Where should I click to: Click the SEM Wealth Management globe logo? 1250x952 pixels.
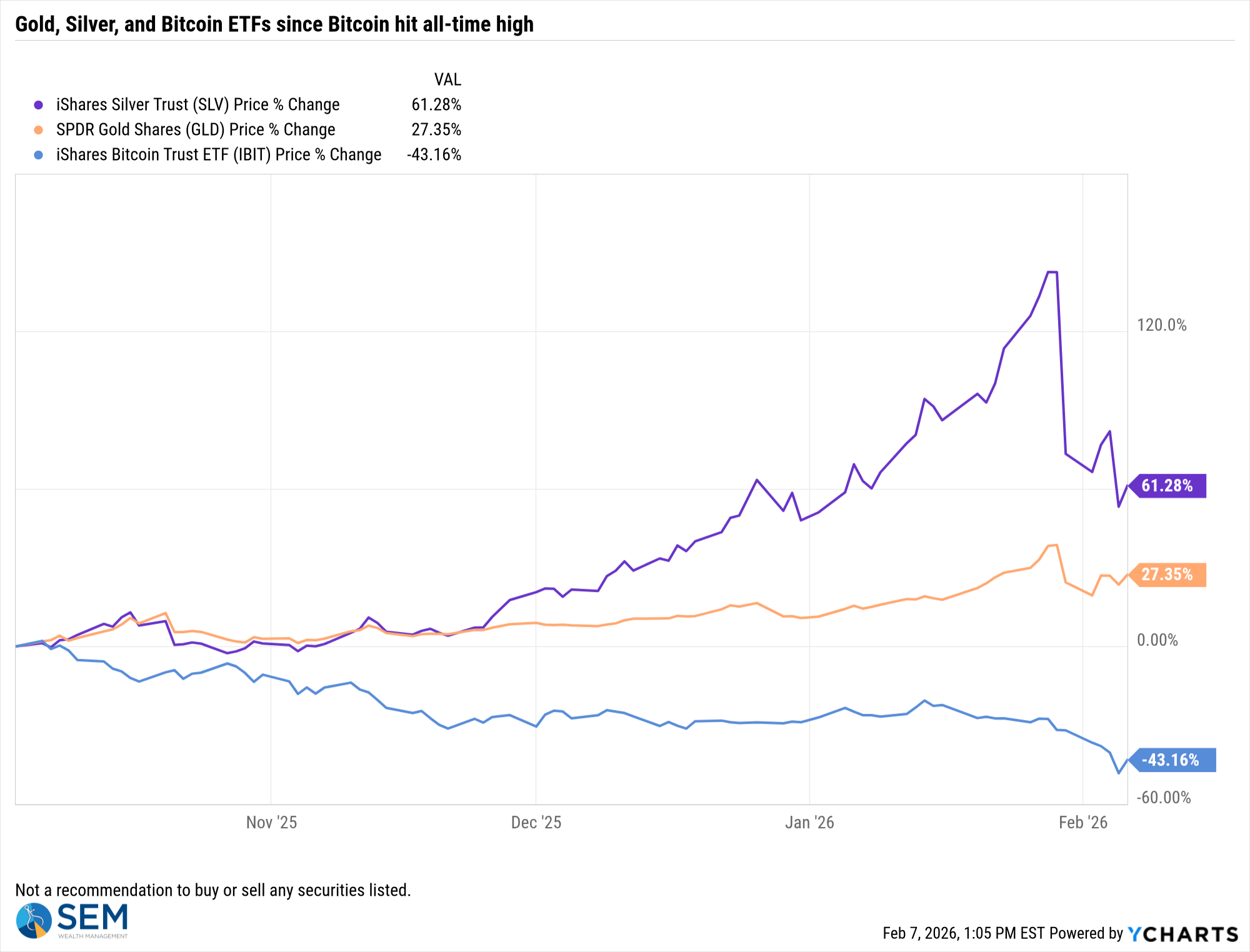tap(34, 920)
